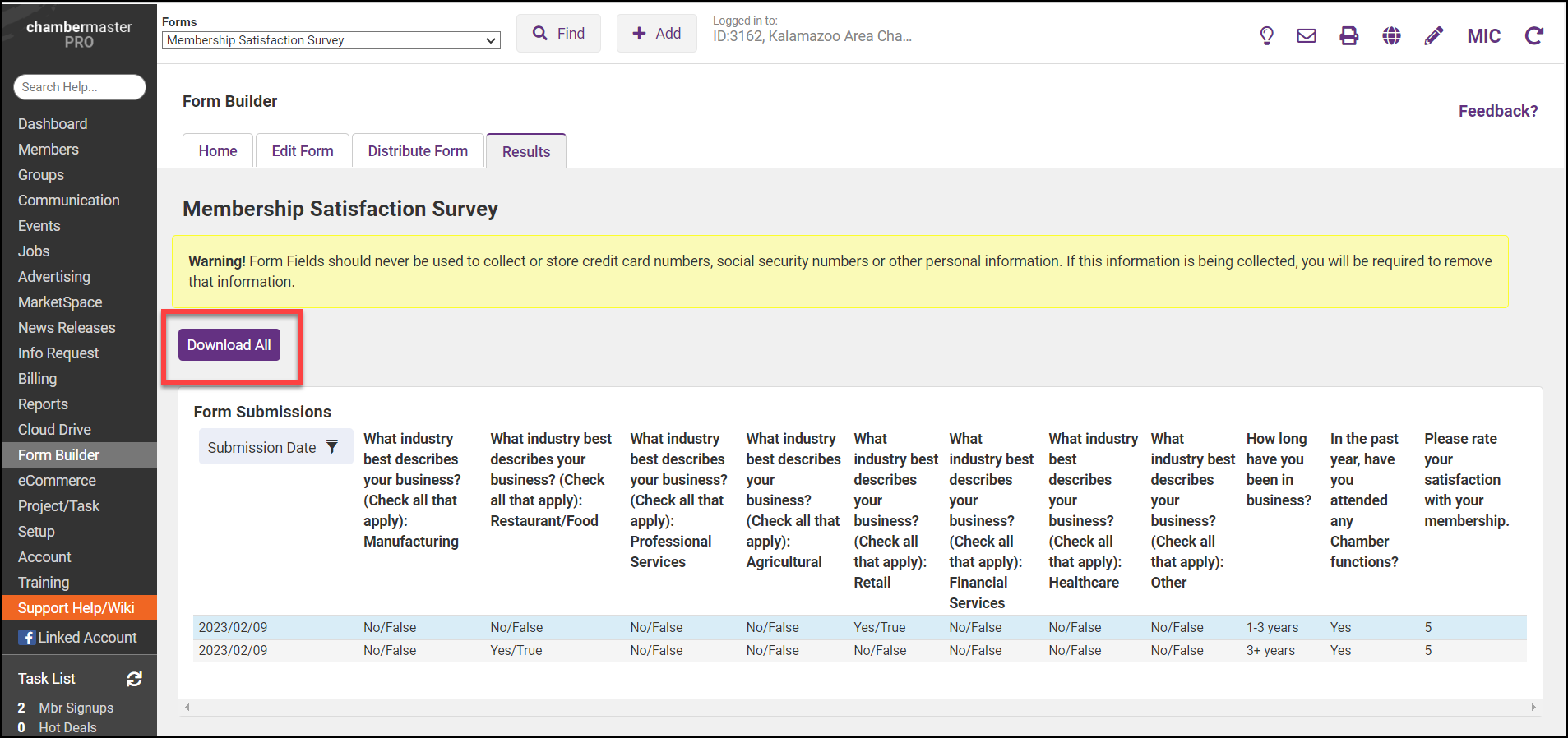Viewport: 1568px width, 738px height.
Task: Click the lightbulb tips icon
Action: [x=1266, y=36]
